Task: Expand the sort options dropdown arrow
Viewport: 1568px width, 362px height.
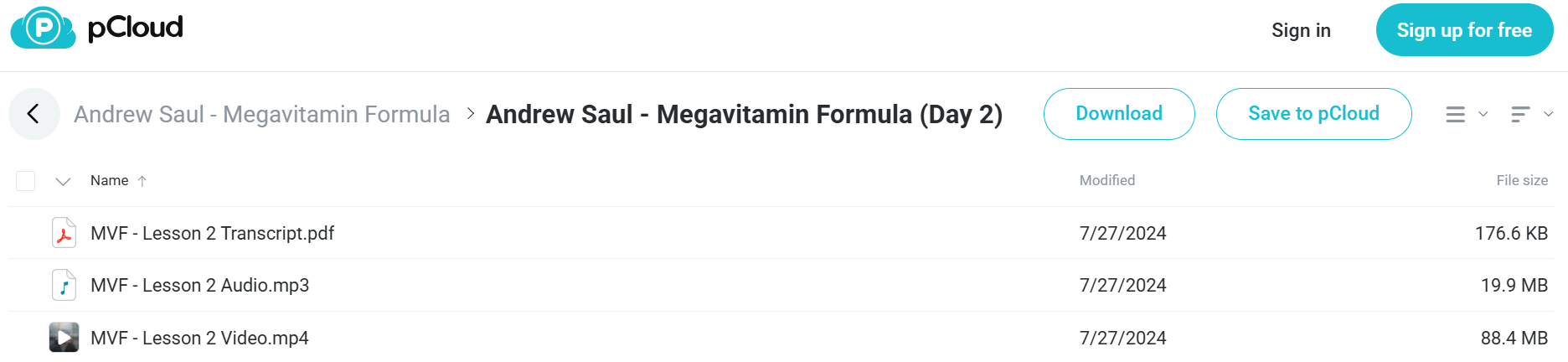Action: 1548,114
